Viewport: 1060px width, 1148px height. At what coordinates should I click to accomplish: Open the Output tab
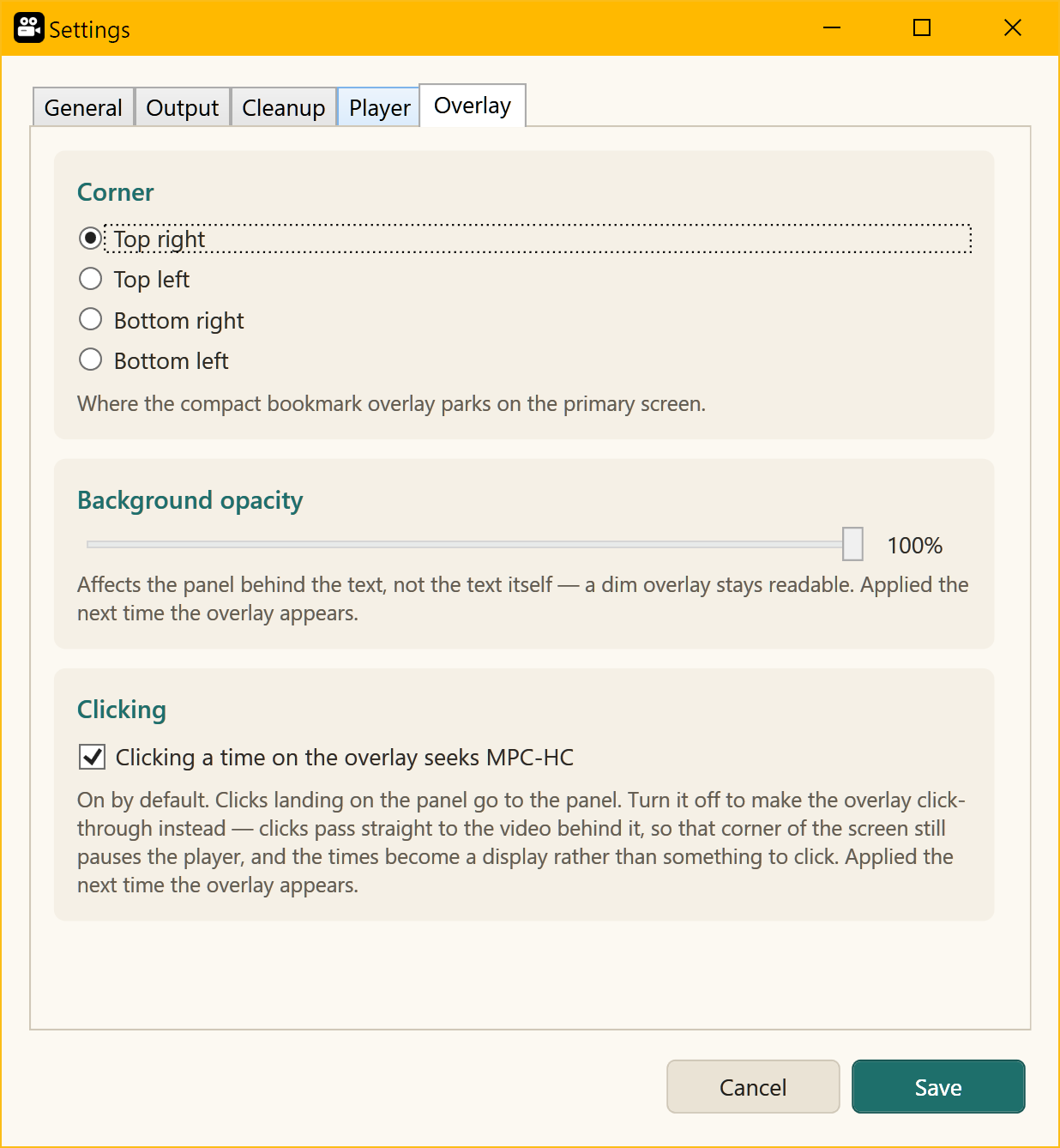[x=183, y=107]
